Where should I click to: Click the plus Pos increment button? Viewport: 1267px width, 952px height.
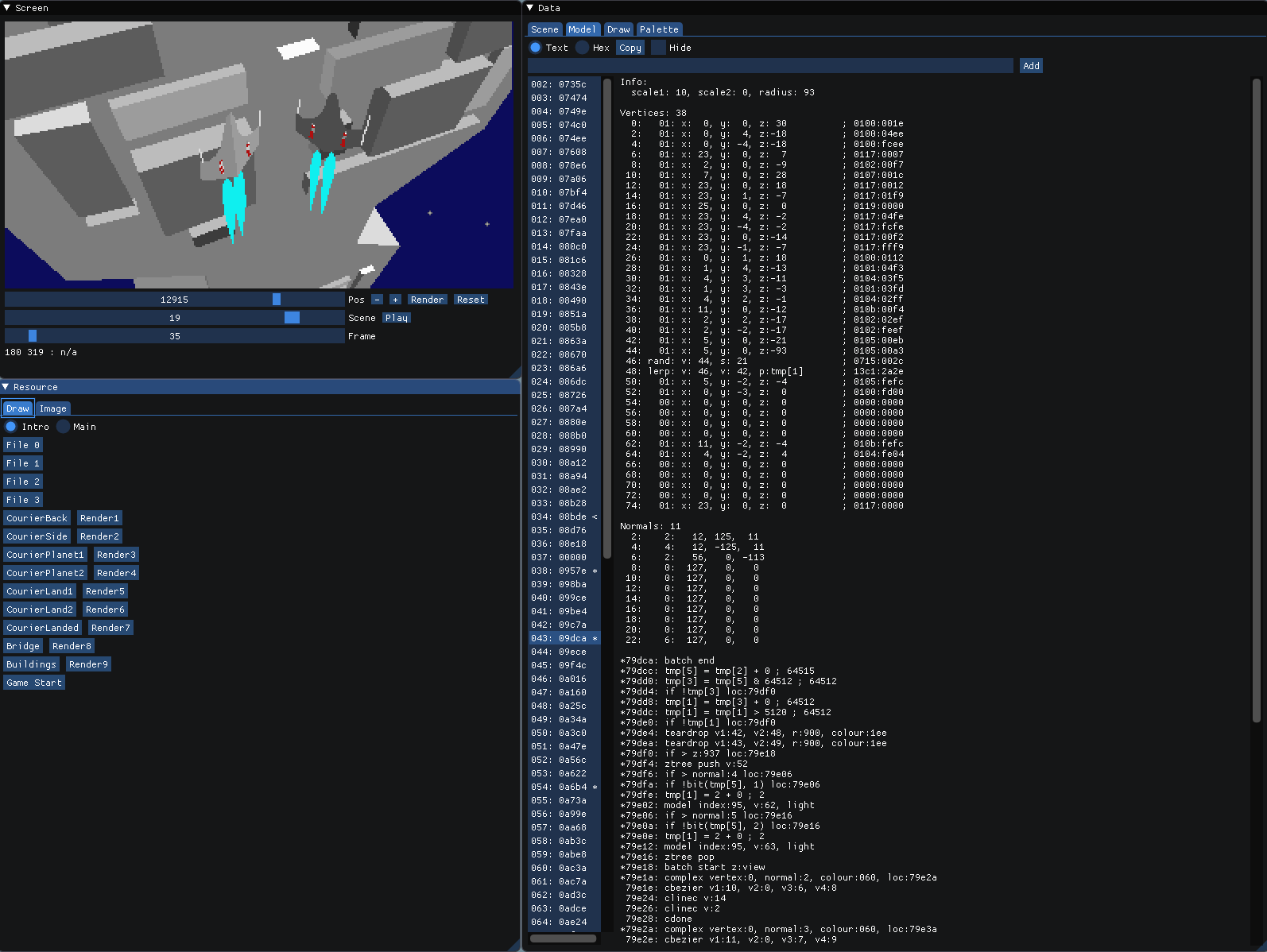click(395, 300)
